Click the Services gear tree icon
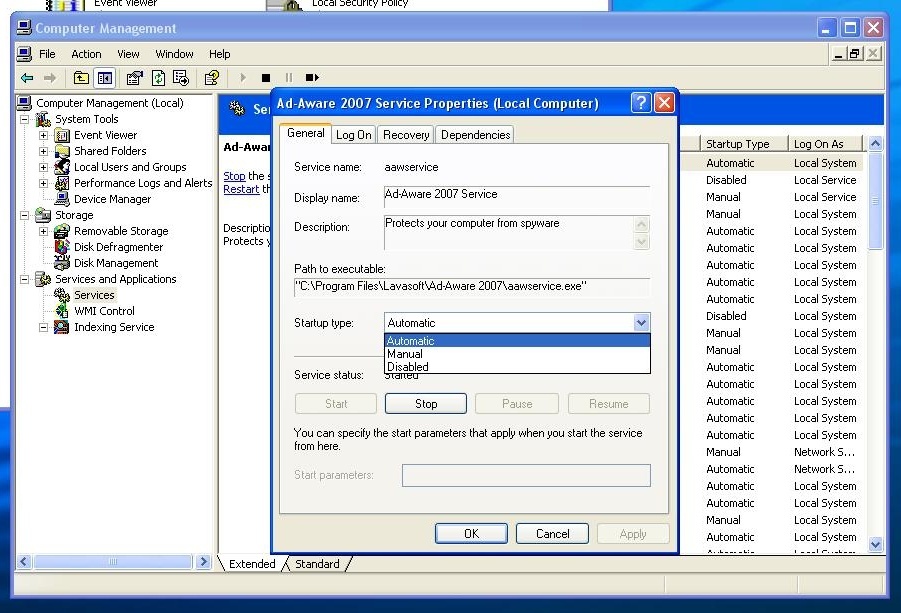Image resolution: width=901 pixels, height=613 pixels. pyautogui.click(x=62, y=295)
